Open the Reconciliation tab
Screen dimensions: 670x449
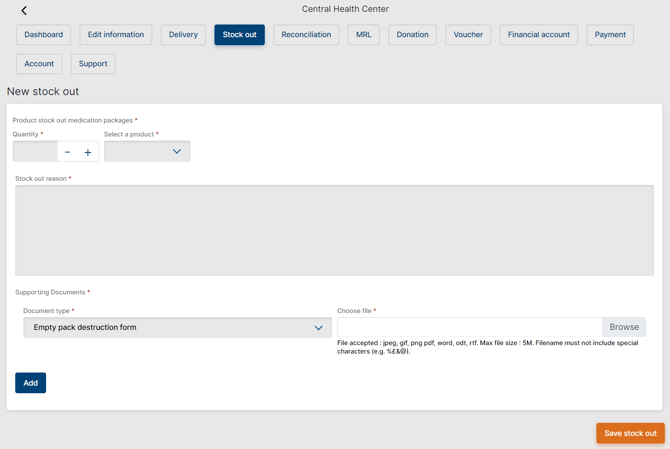[x=306, y=35]
